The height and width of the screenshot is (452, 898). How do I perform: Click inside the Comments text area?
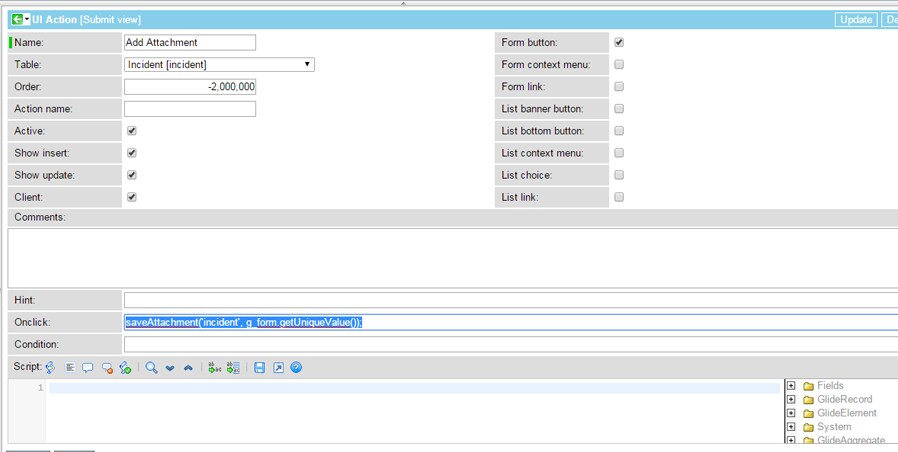click(452, 258)
